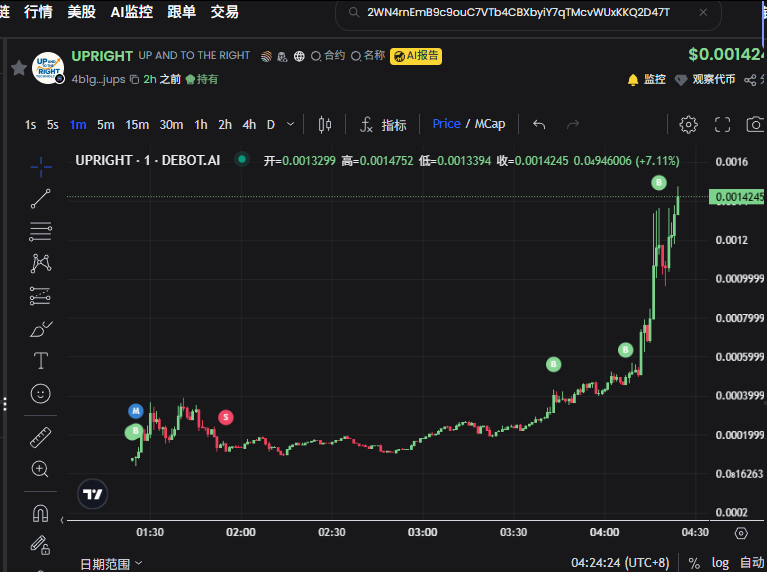This screenshot has width=767, height=572.
Task: Activate the zoom in tool
Action: click(x=40, y=469)
